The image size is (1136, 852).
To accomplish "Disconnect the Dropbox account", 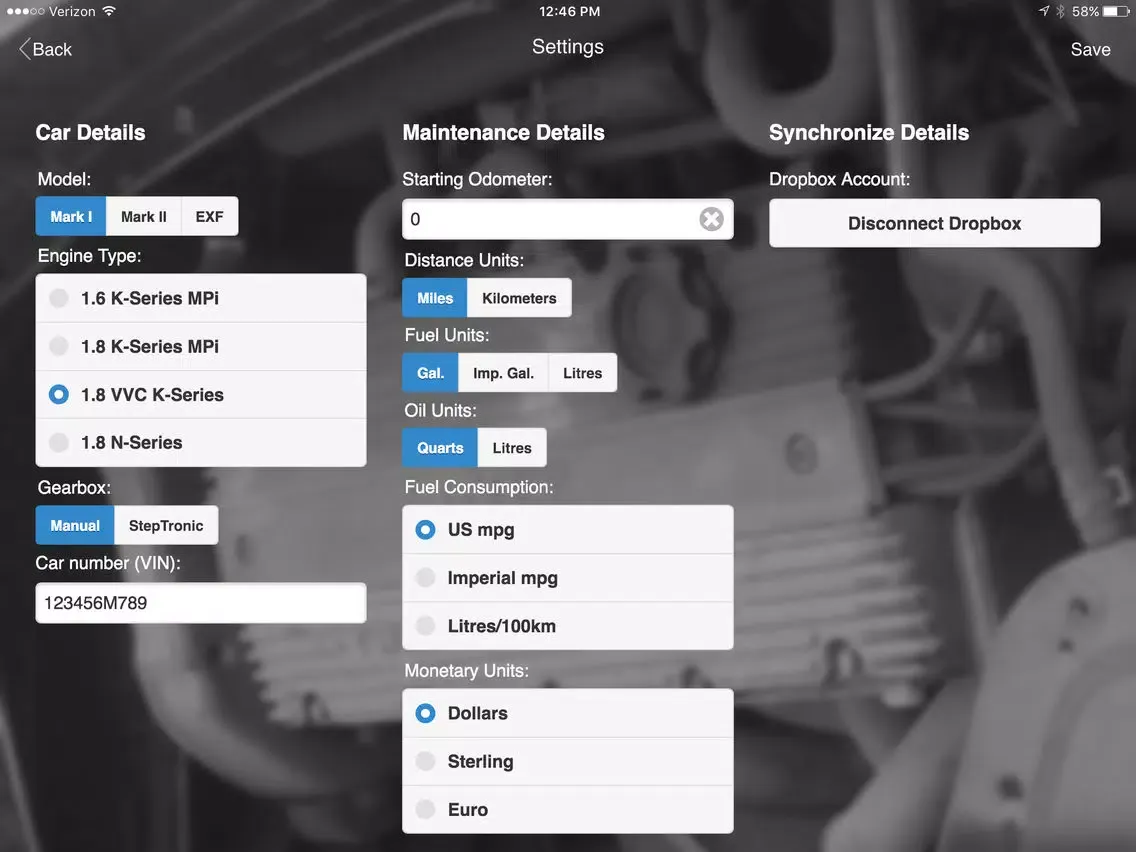I will [x=935, y=223].
